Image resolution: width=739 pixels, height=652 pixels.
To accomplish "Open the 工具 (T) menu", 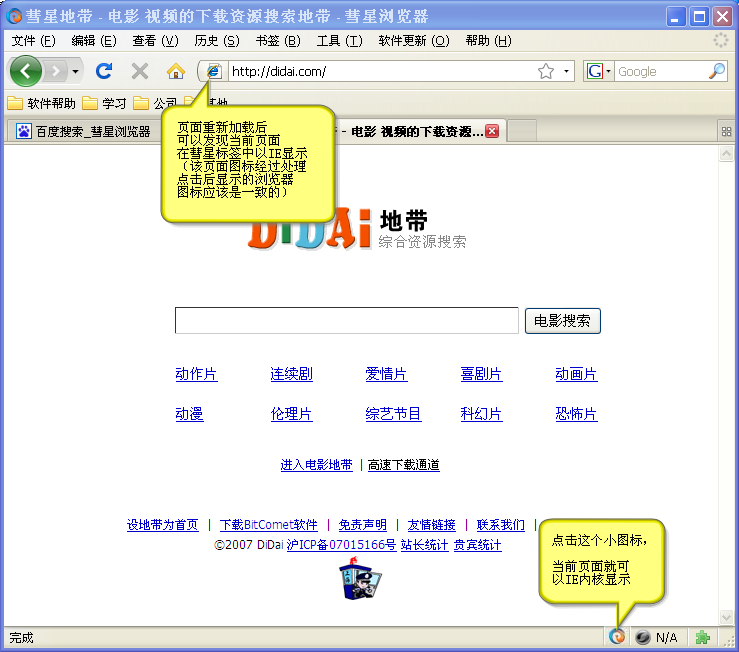I will click(339, 41).
